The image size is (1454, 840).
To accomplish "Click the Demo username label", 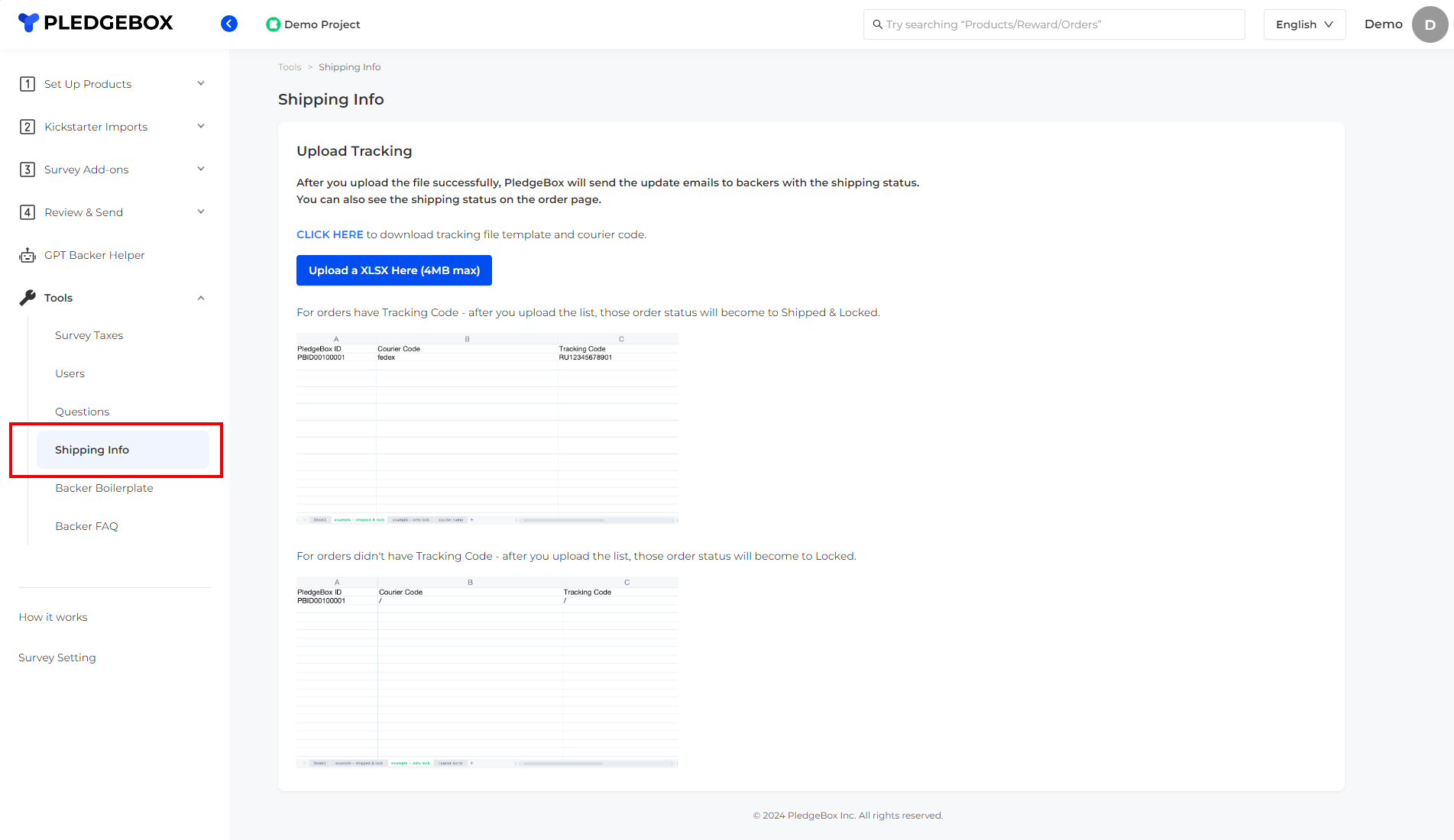I will (x=1383, y=24).
